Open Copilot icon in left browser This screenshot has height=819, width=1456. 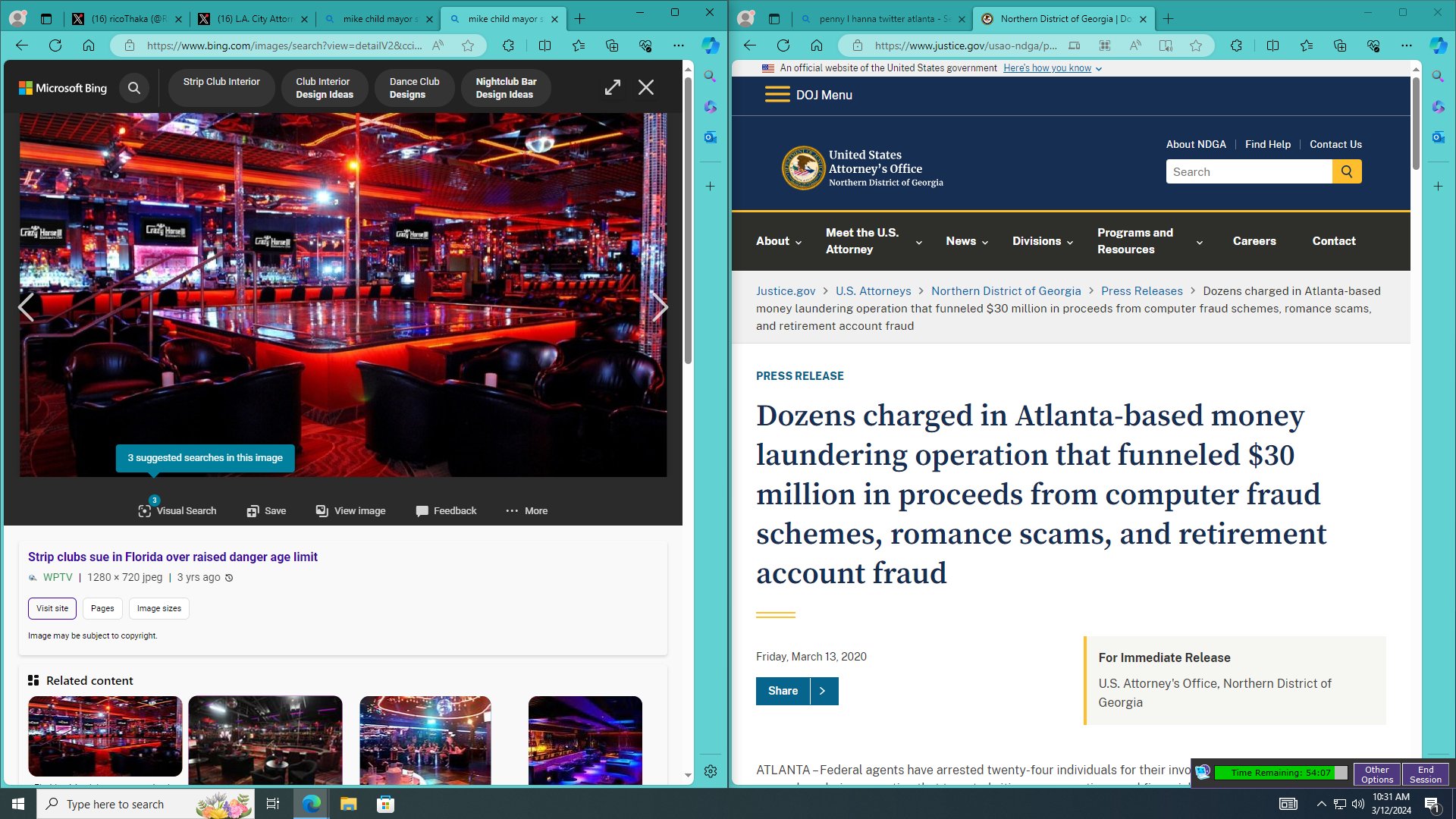click(710, 45)
